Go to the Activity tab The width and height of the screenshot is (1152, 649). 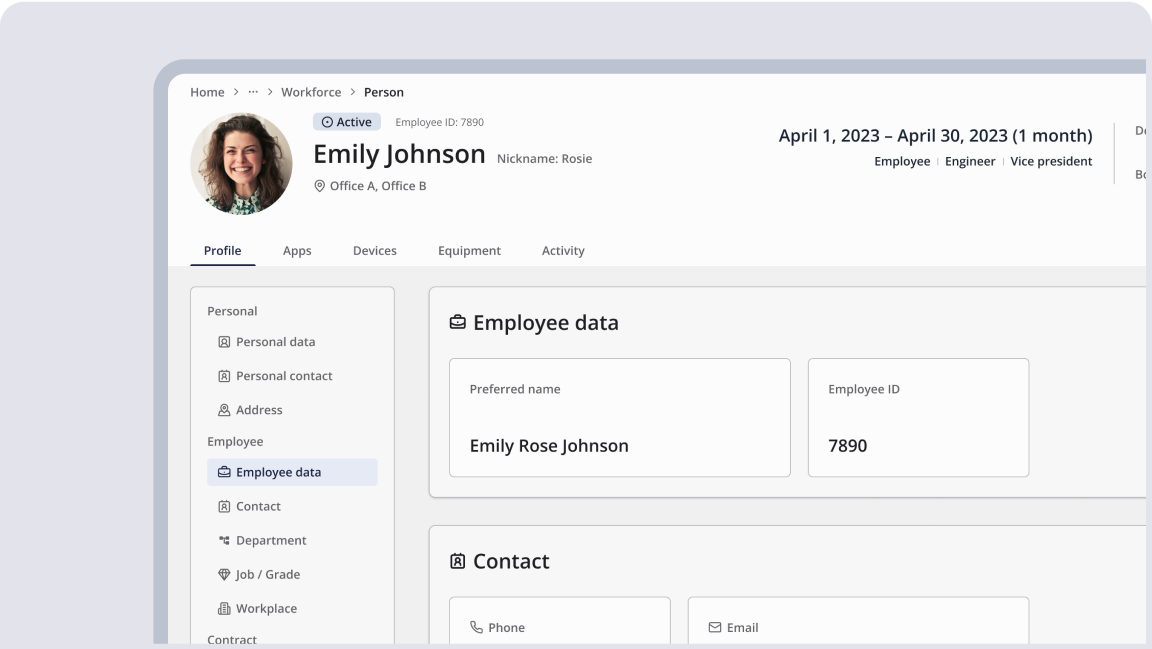(563, 251)
